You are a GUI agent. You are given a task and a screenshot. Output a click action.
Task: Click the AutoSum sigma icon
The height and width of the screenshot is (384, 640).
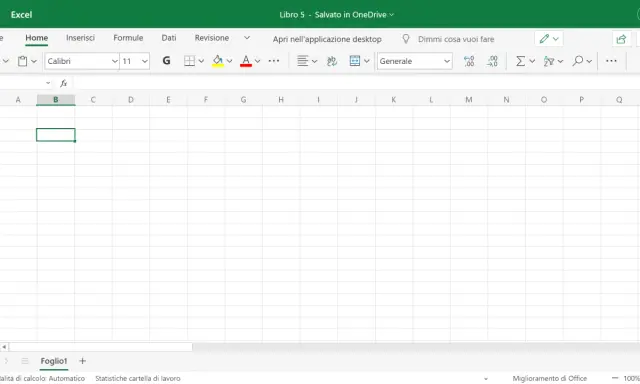tap(520, 61)
